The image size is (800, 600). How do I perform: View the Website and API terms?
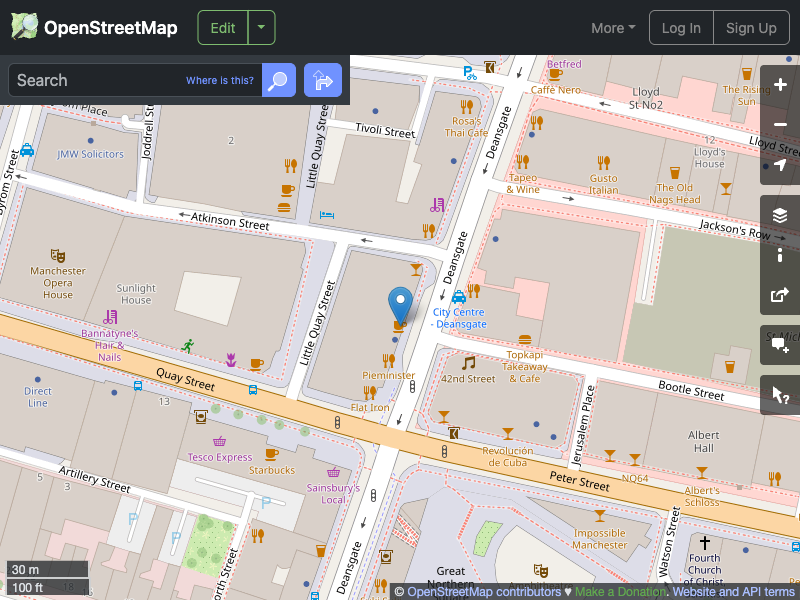[733, 591]
